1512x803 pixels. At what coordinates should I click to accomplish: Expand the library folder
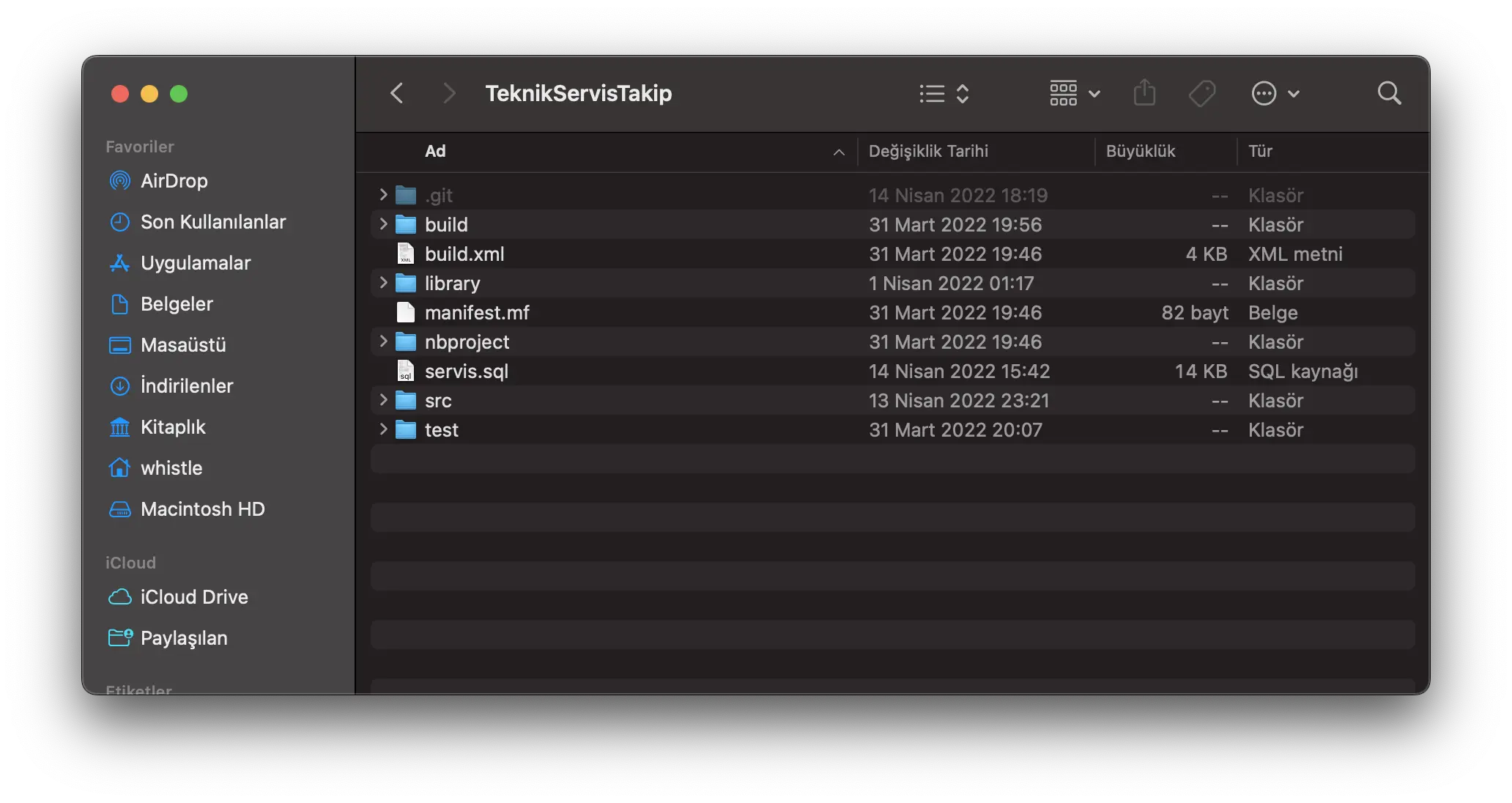pos(383,283)
